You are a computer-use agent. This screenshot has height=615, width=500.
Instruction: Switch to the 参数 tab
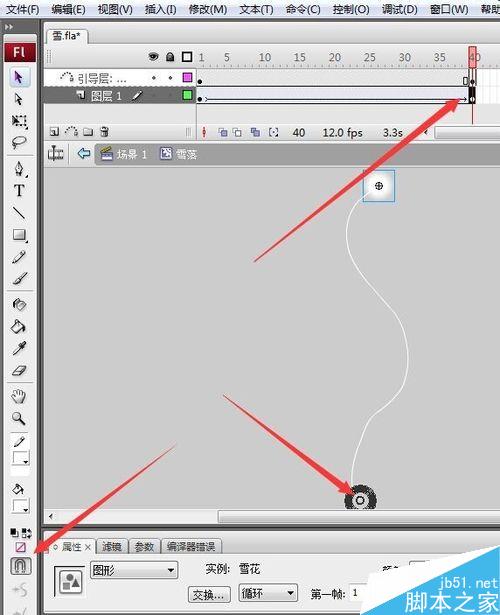144,546
